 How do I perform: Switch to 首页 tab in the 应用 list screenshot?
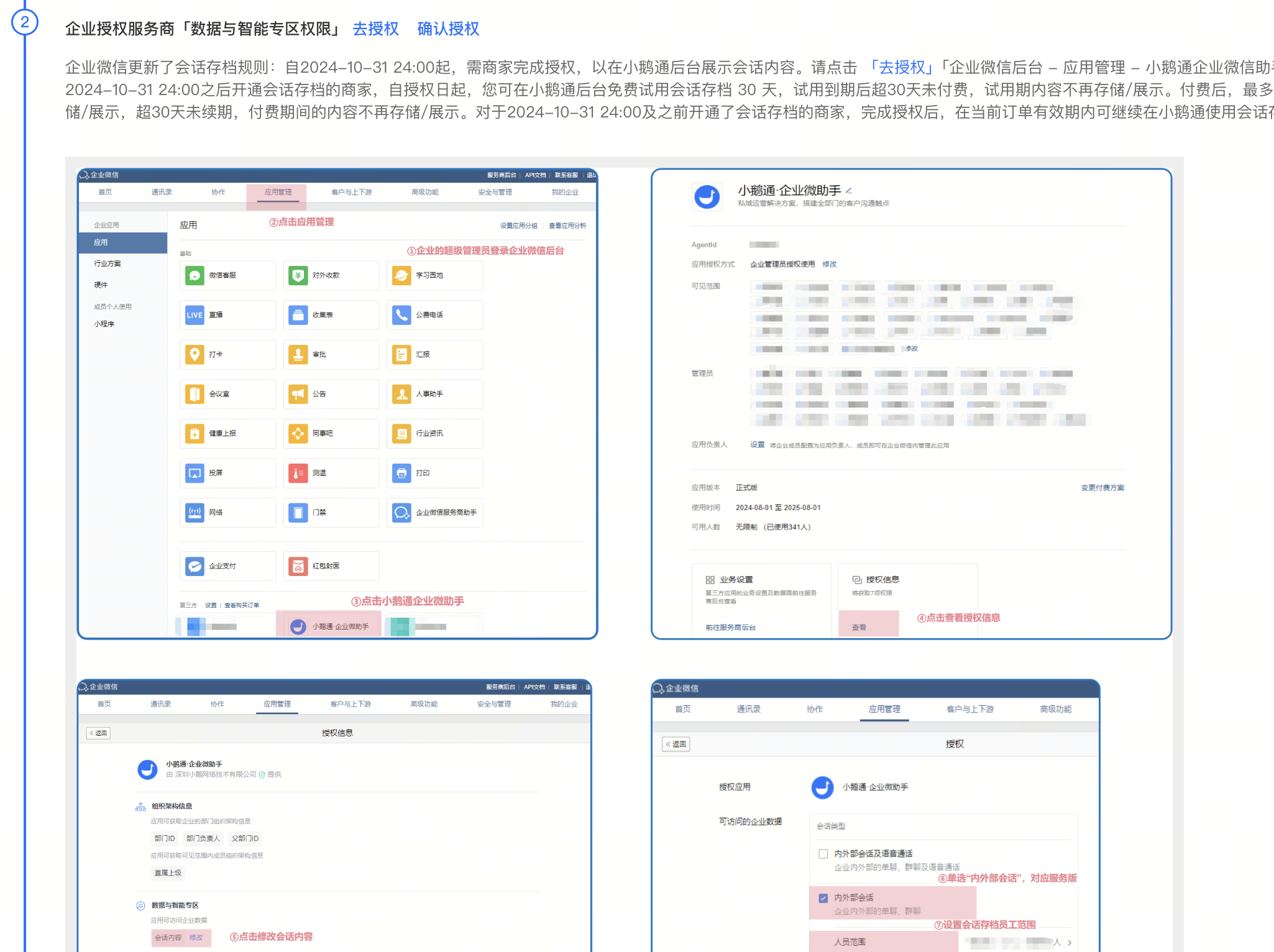pos(105,192)
